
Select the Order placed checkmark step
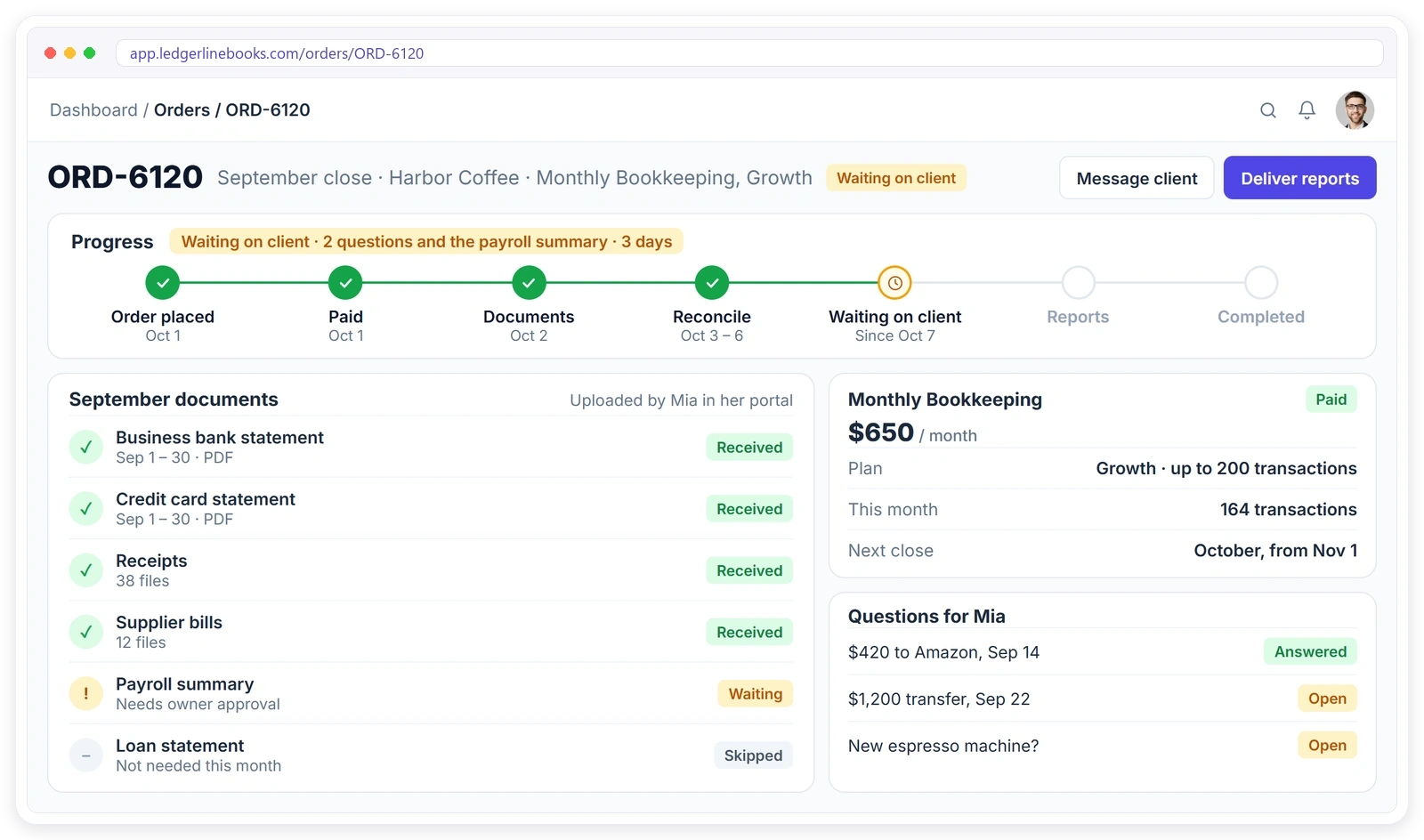(163, 283)
